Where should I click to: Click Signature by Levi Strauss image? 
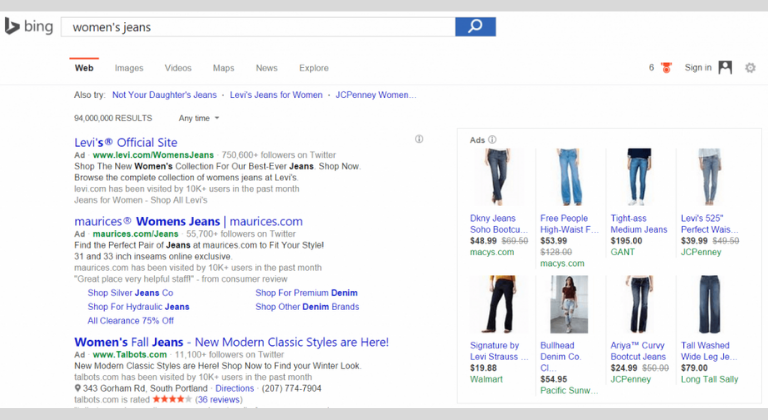click(498, 304)
